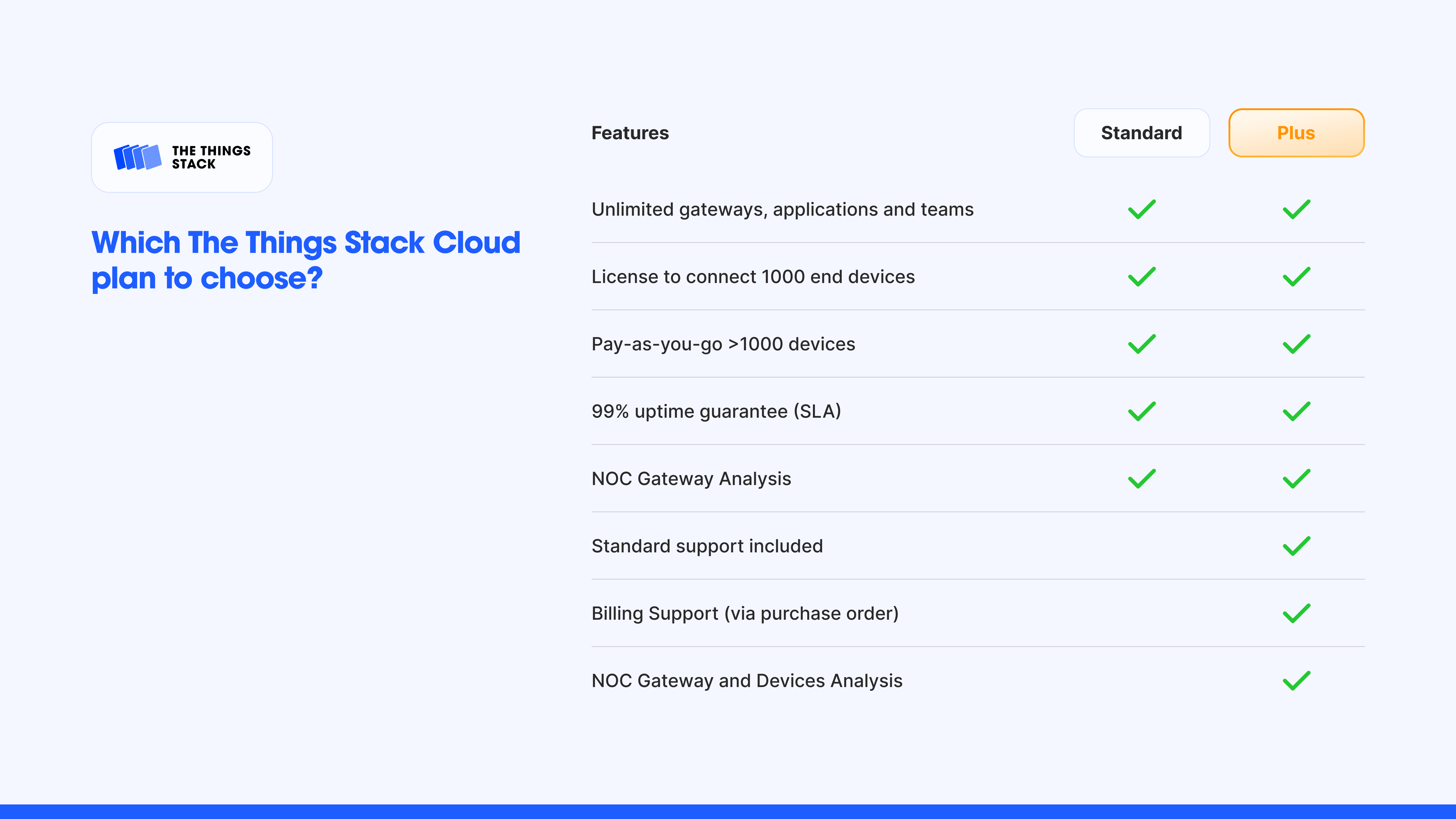Screen dimensions: 1456x819
Task: Expand the NOC Gateway Analysis row details
Action: (691, 478)
